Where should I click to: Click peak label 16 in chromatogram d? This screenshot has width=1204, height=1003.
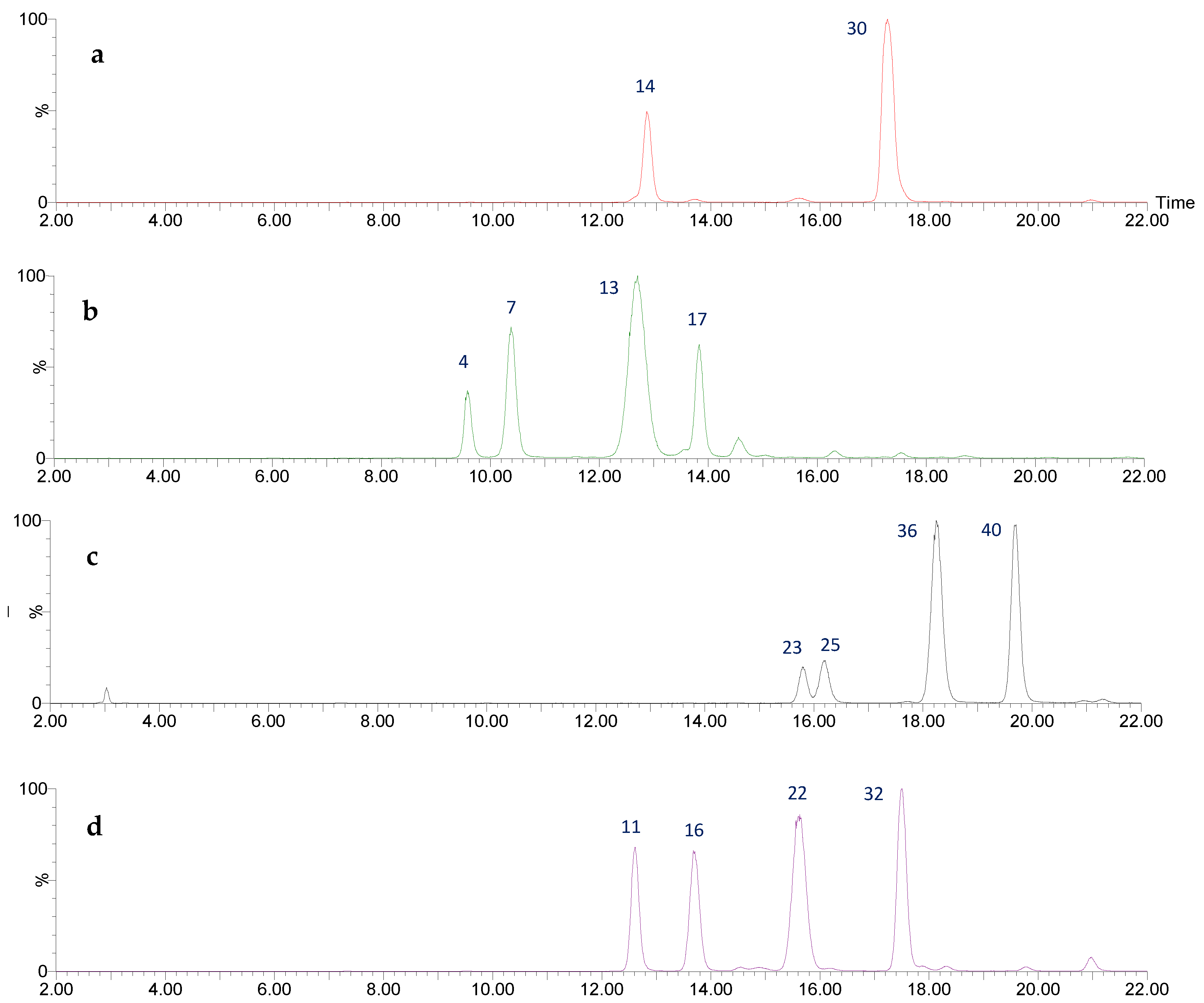coord(694,831)
